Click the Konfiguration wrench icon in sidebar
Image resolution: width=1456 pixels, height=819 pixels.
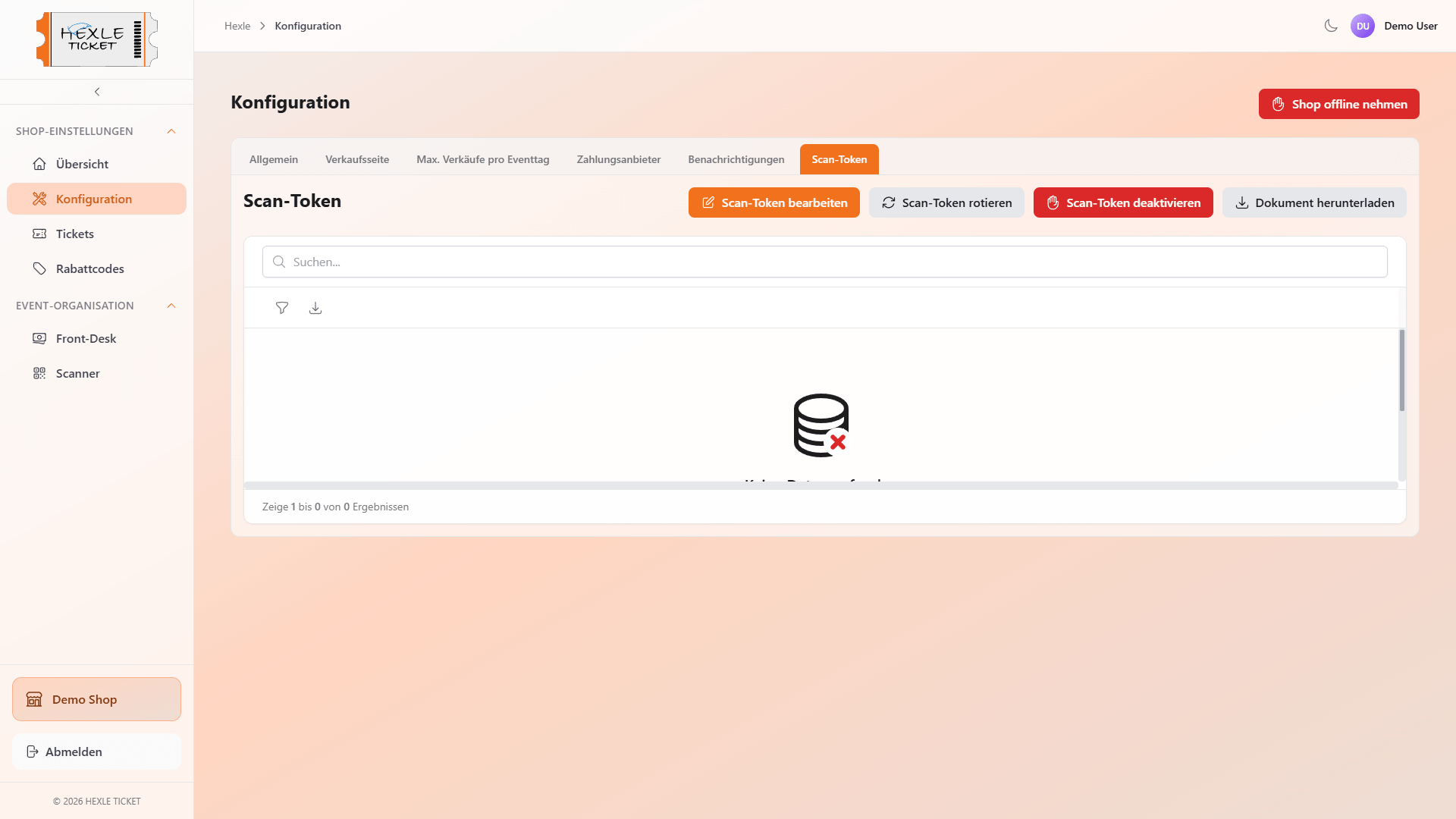coord(39,198)
